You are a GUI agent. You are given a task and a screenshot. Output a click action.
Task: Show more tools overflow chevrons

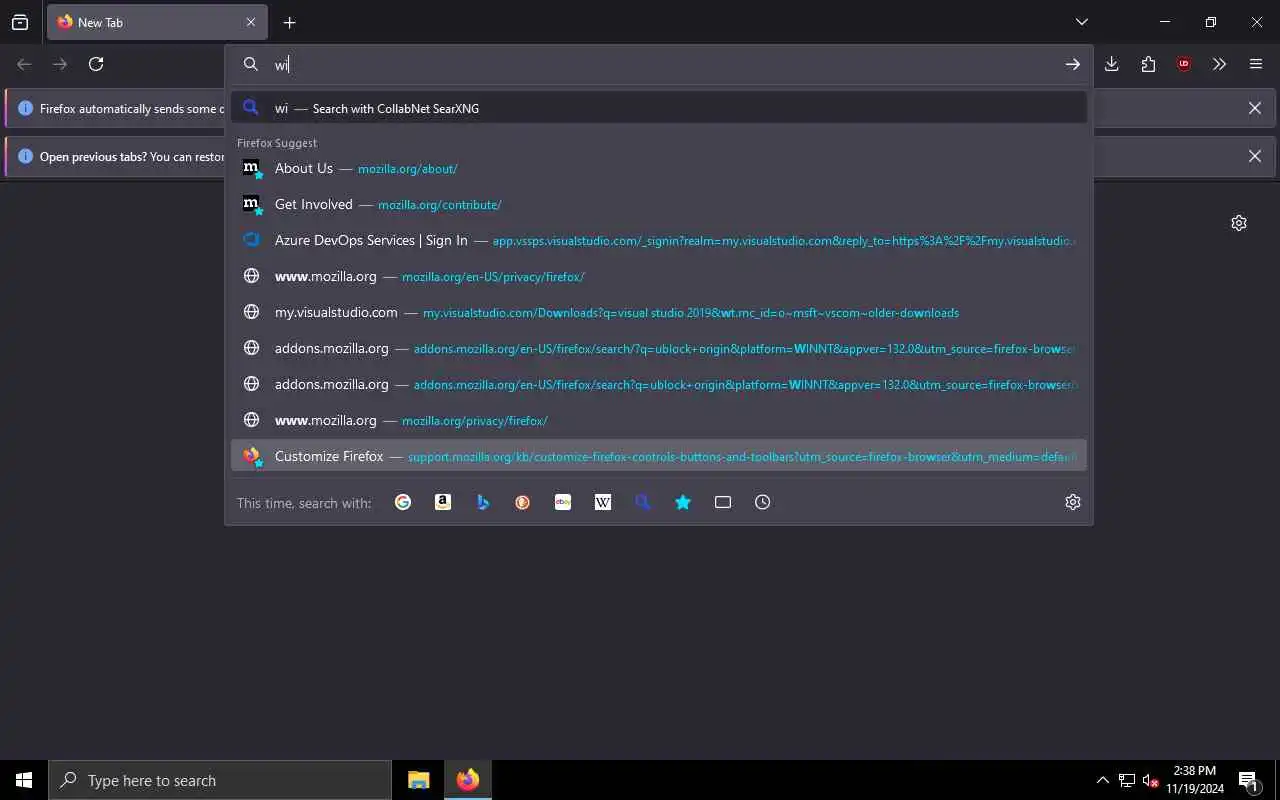tap(1220, 64)
